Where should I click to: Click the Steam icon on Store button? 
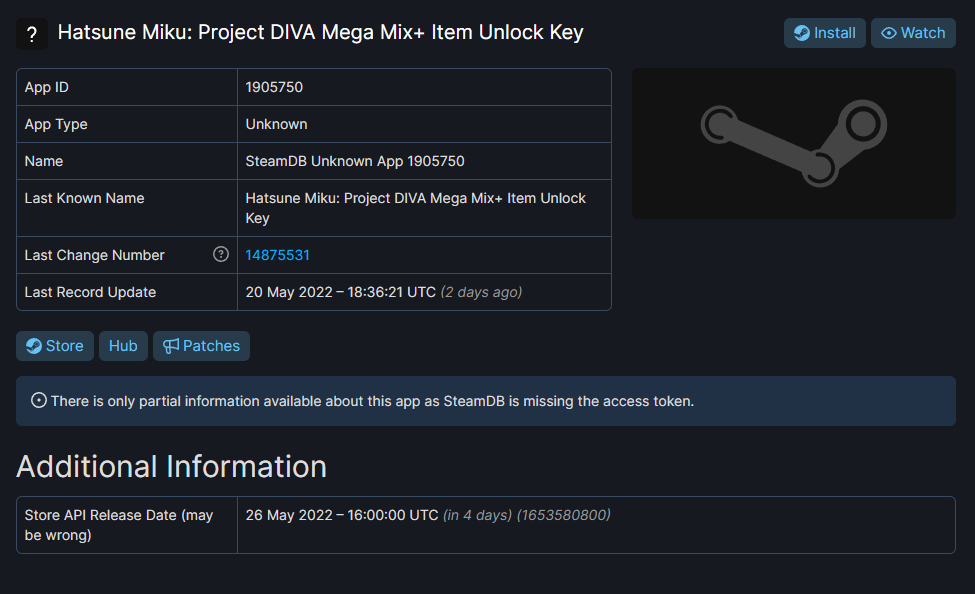(34, 346)
